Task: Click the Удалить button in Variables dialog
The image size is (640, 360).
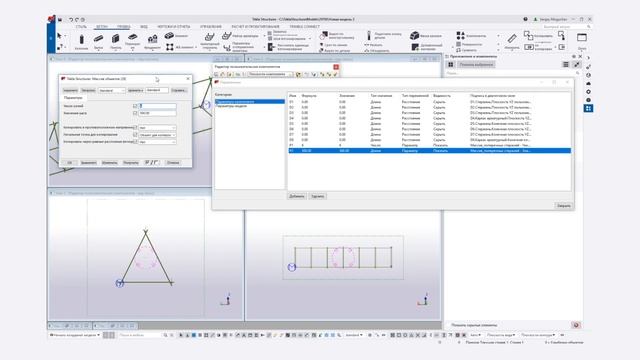Action: pyautogui.click(x=318, y=196)
